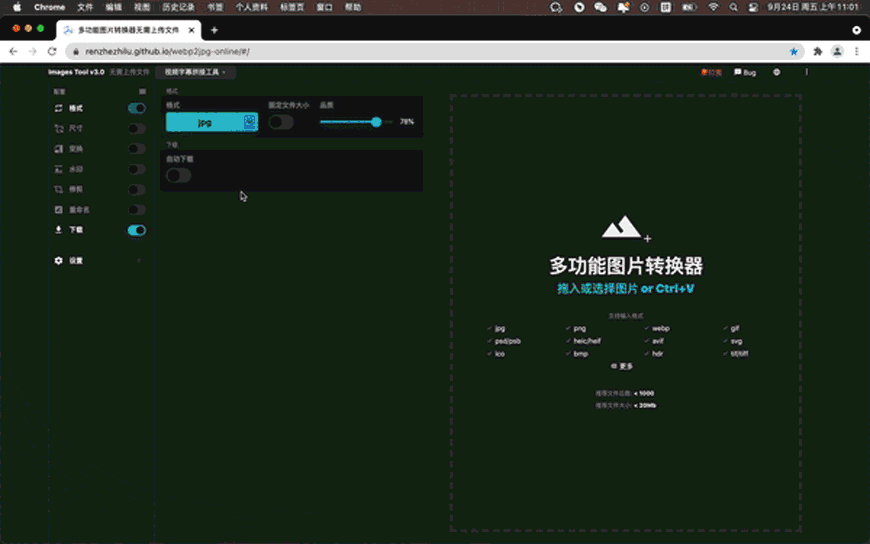Open the page's vertical three-dot menu
Image resolution: width=870 pixels, height=544 pixels.
[806, 72]
